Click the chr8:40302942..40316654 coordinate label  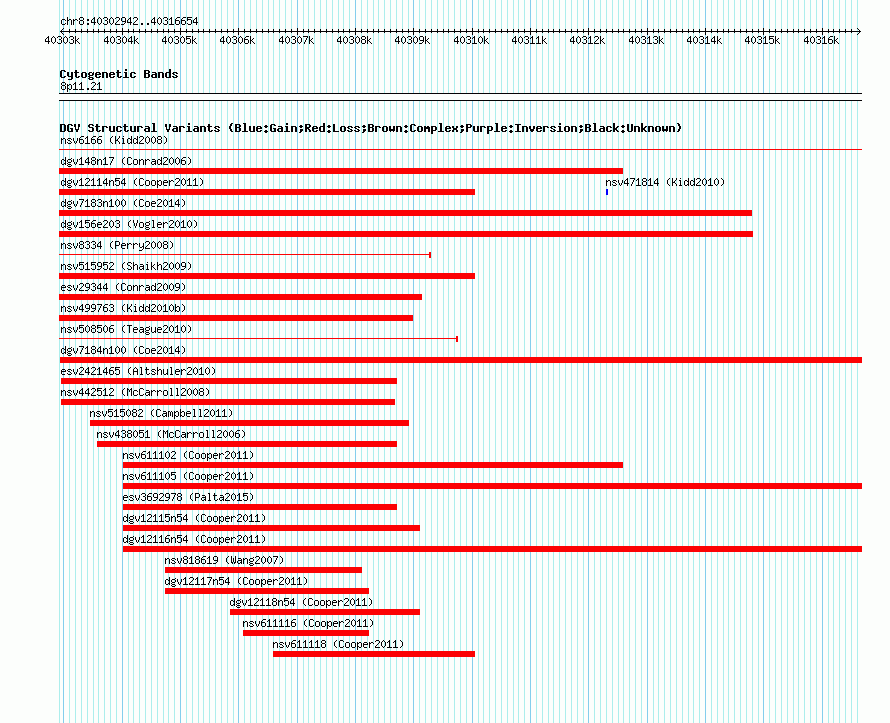point(129,21)
